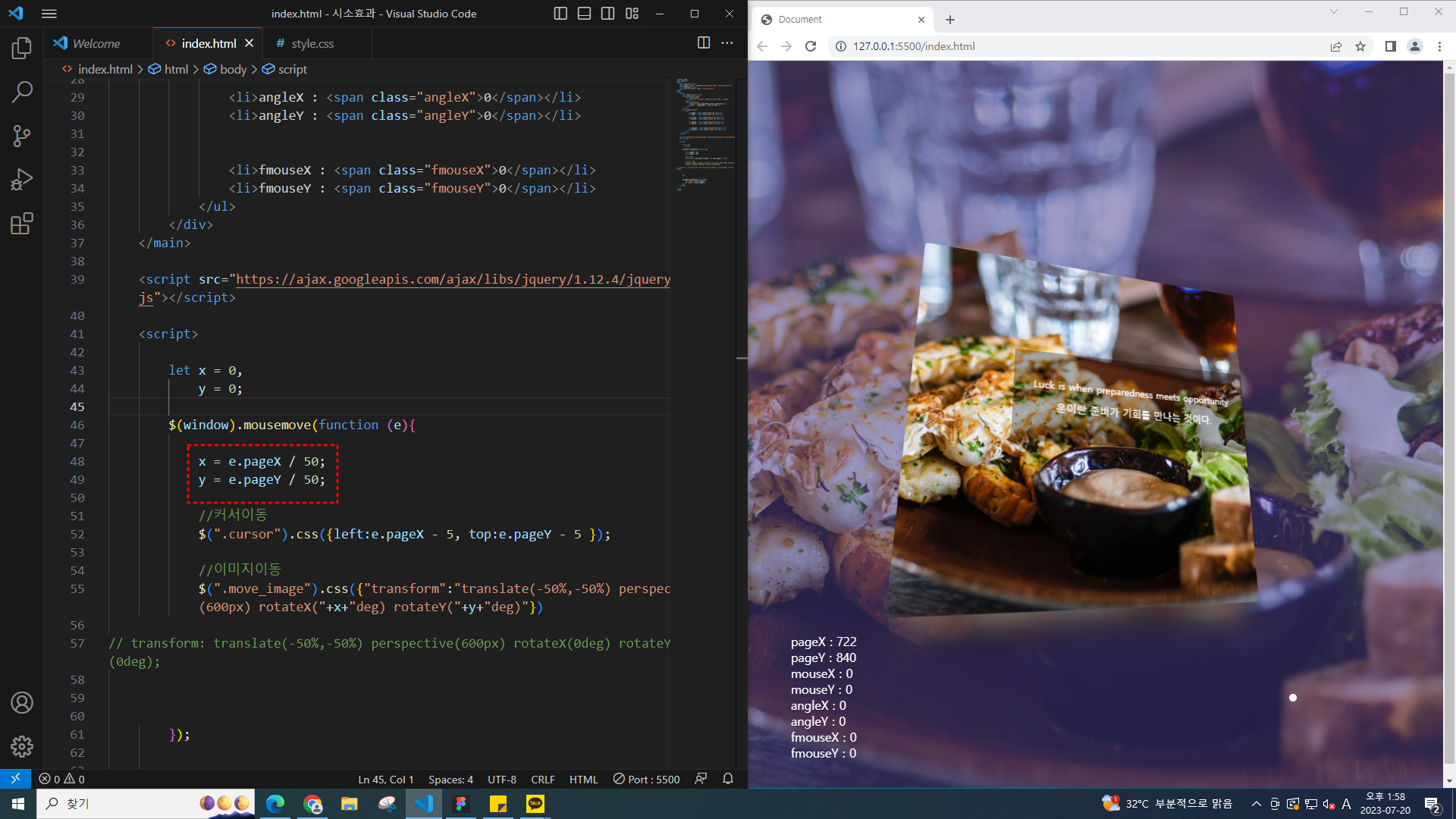Open the Source Control view
The width and height of the screenshot is (1456, 819).
pos(22,136)
